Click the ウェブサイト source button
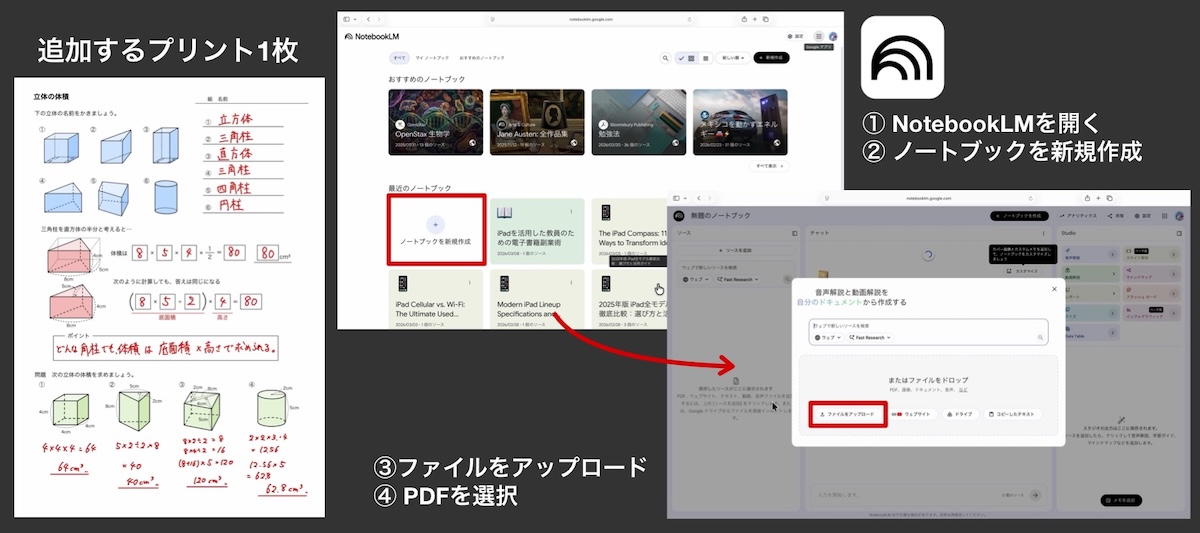 tap(914, 414)
